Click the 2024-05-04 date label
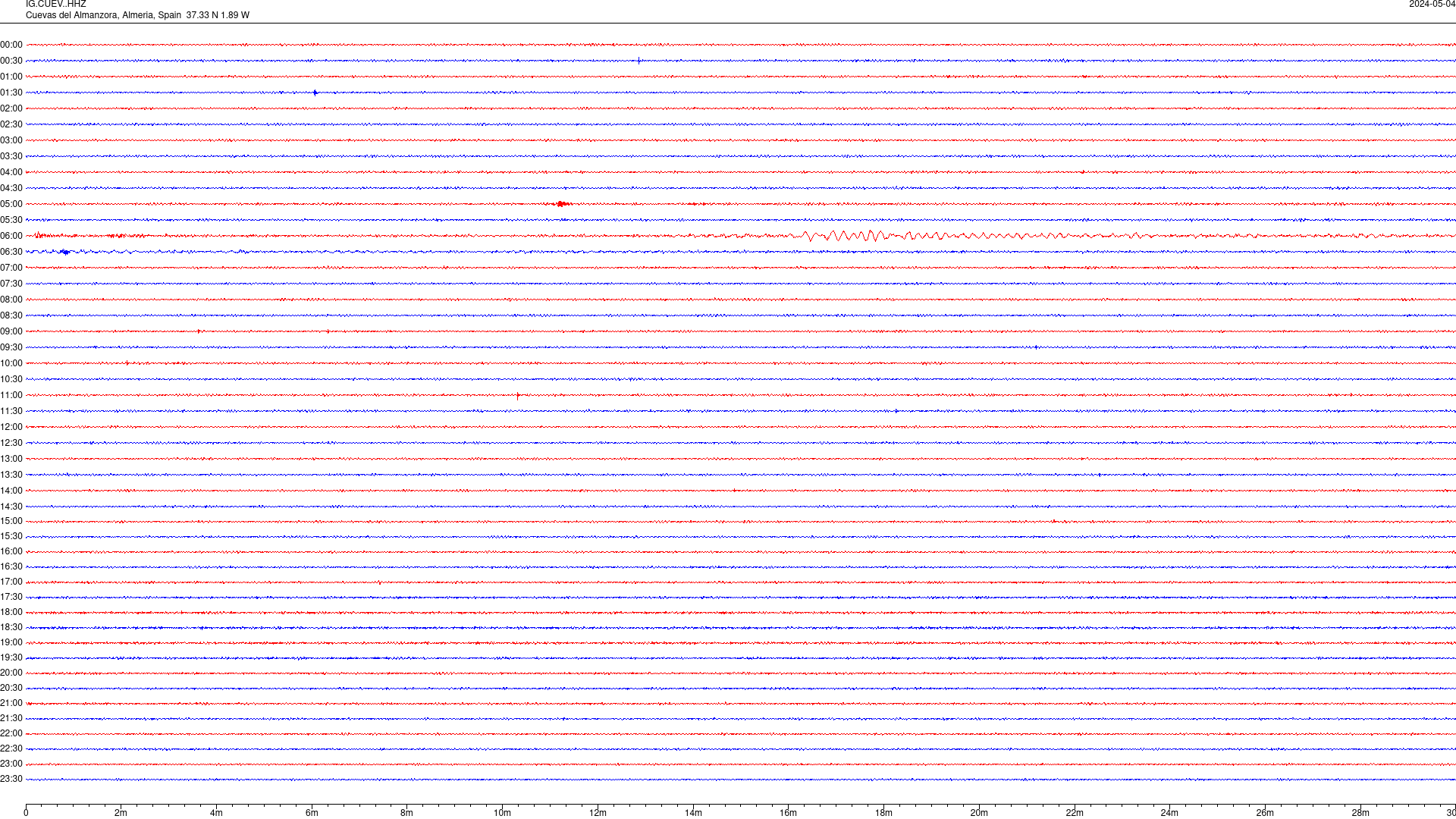 pyautogui.click(x=1432, y=5)
